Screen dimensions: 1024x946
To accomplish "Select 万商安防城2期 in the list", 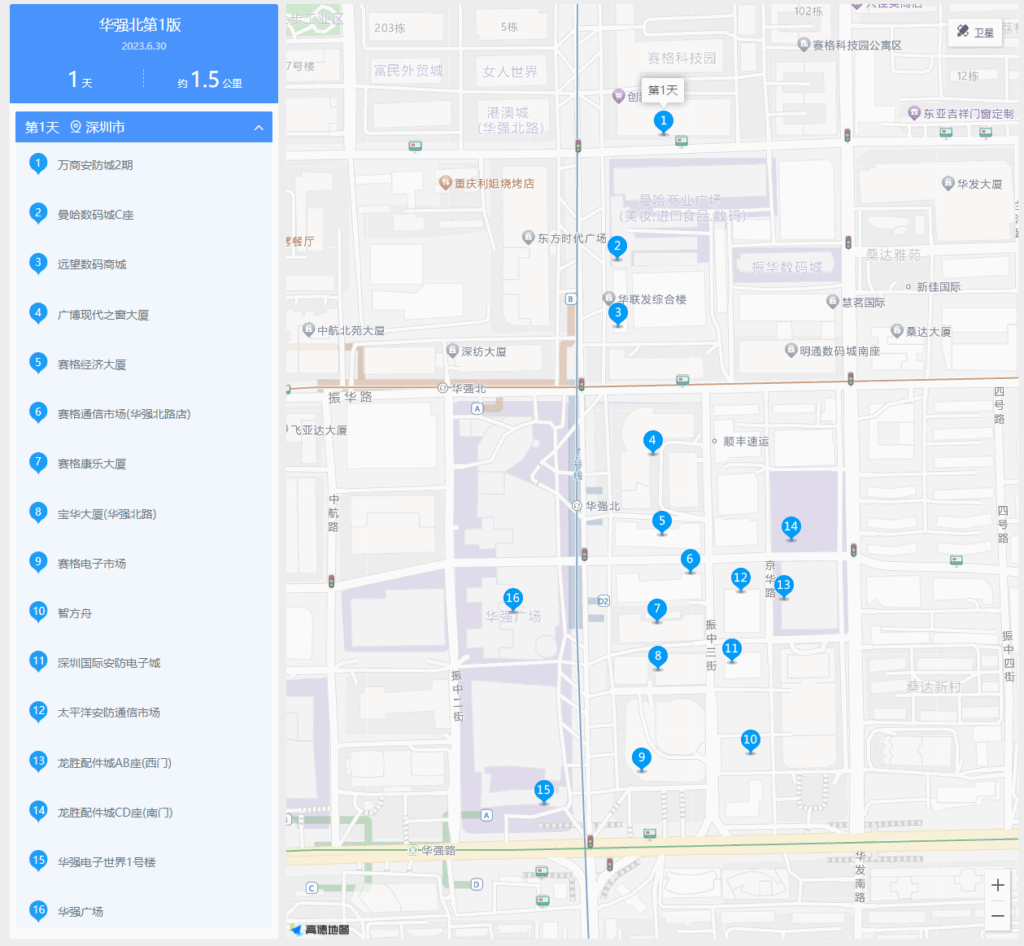I will 144,165.
